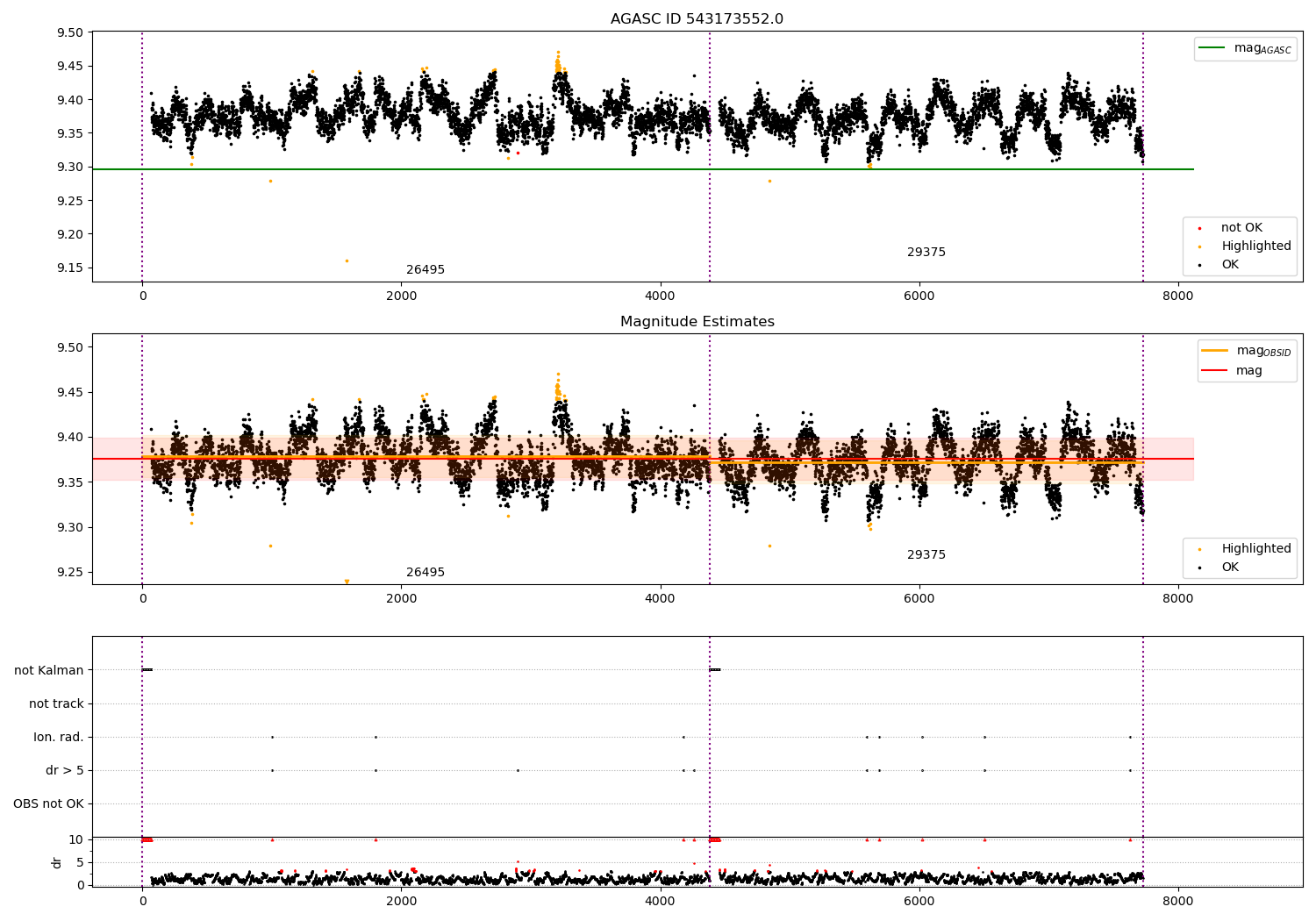Click the '8000' x-axis tick of the bottom plot

(x=1178, y=900)
